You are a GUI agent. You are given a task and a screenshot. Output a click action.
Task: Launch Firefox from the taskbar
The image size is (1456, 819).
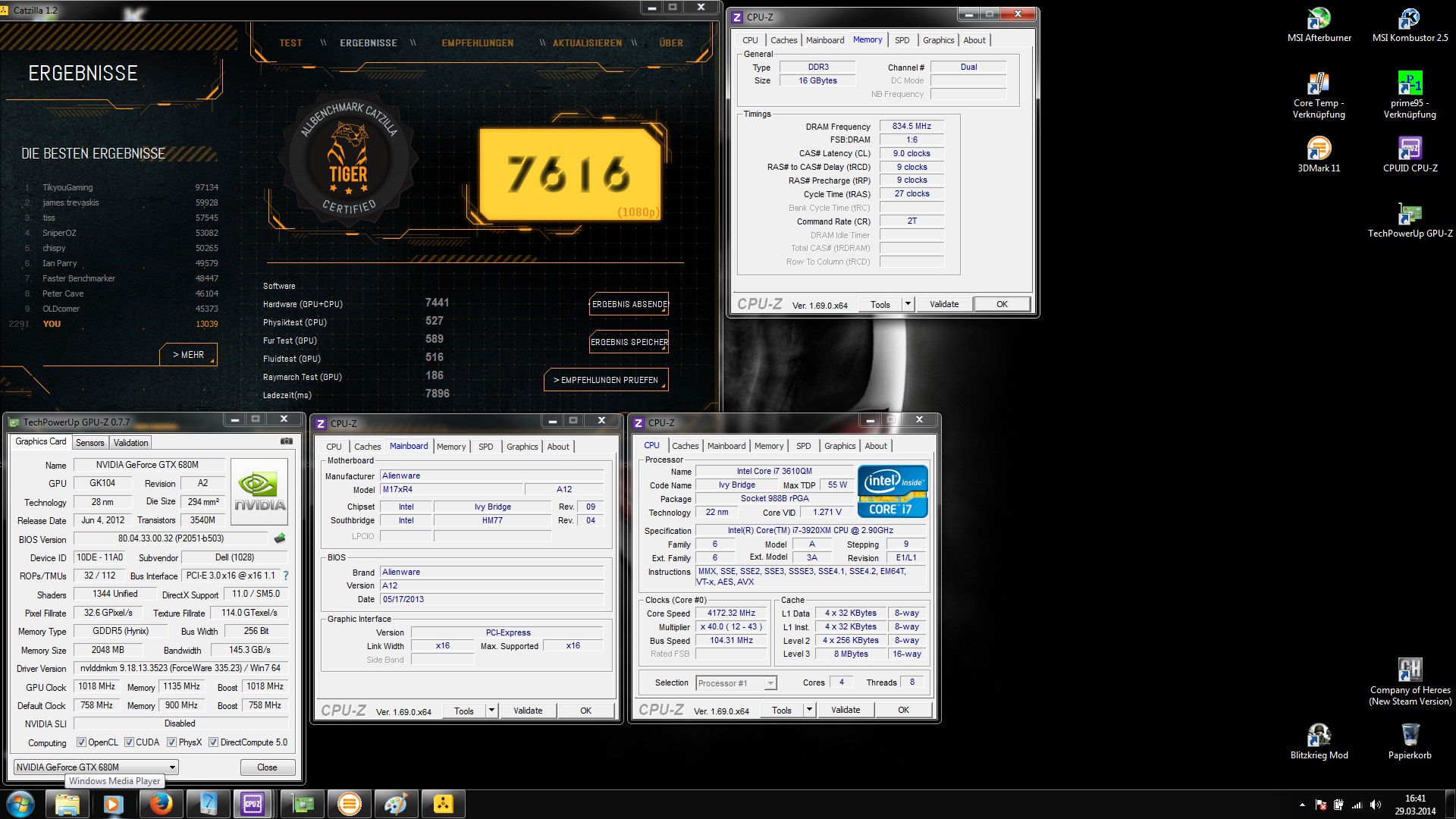point(160,804)
